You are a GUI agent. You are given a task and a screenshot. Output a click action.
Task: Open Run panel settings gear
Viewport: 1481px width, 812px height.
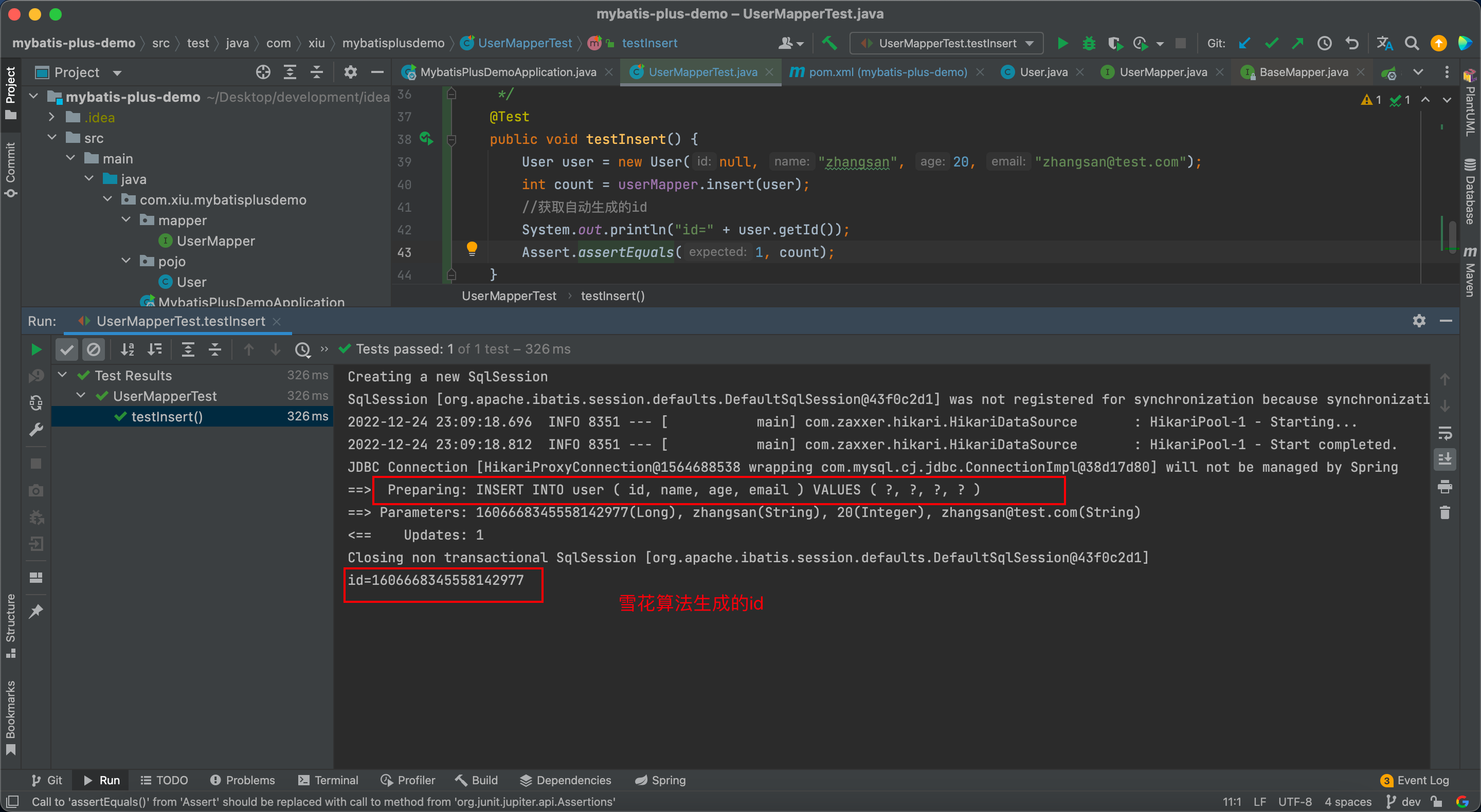click(1419, 321)
